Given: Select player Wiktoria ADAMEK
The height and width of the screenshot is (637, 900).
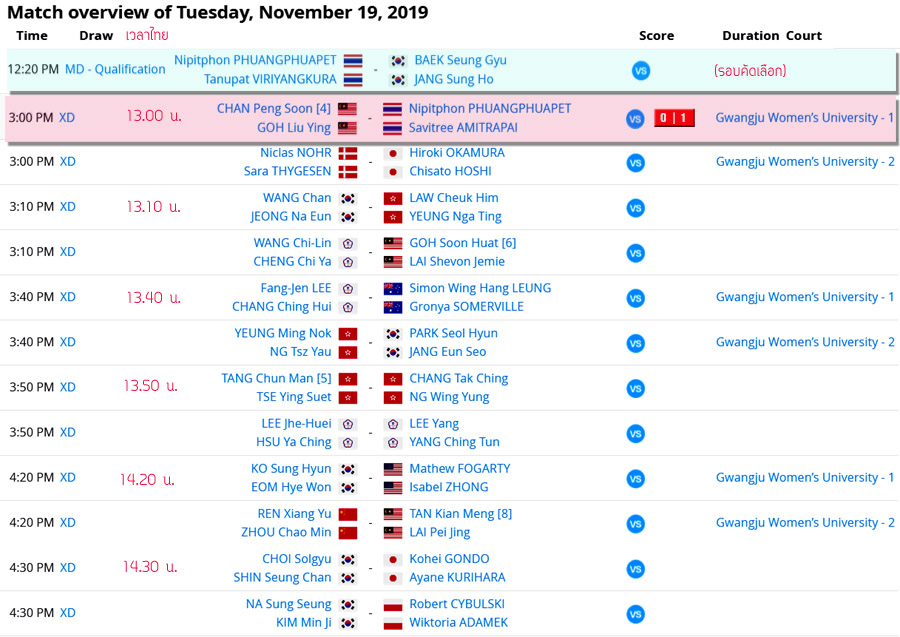Looking at the screenshot, I should (x=458, y=622).
